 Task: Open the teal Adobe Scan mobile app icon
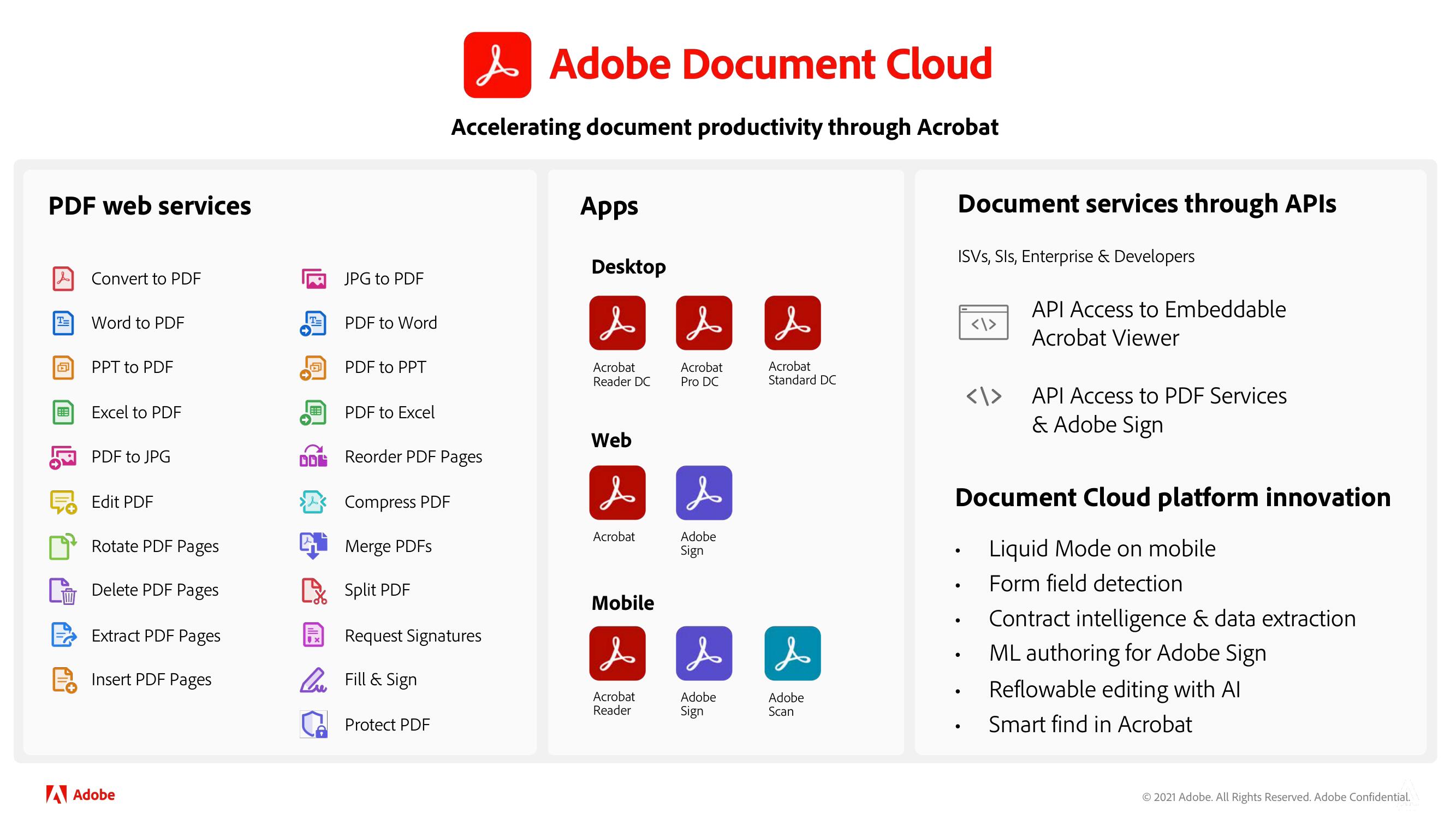coord(793,654)
